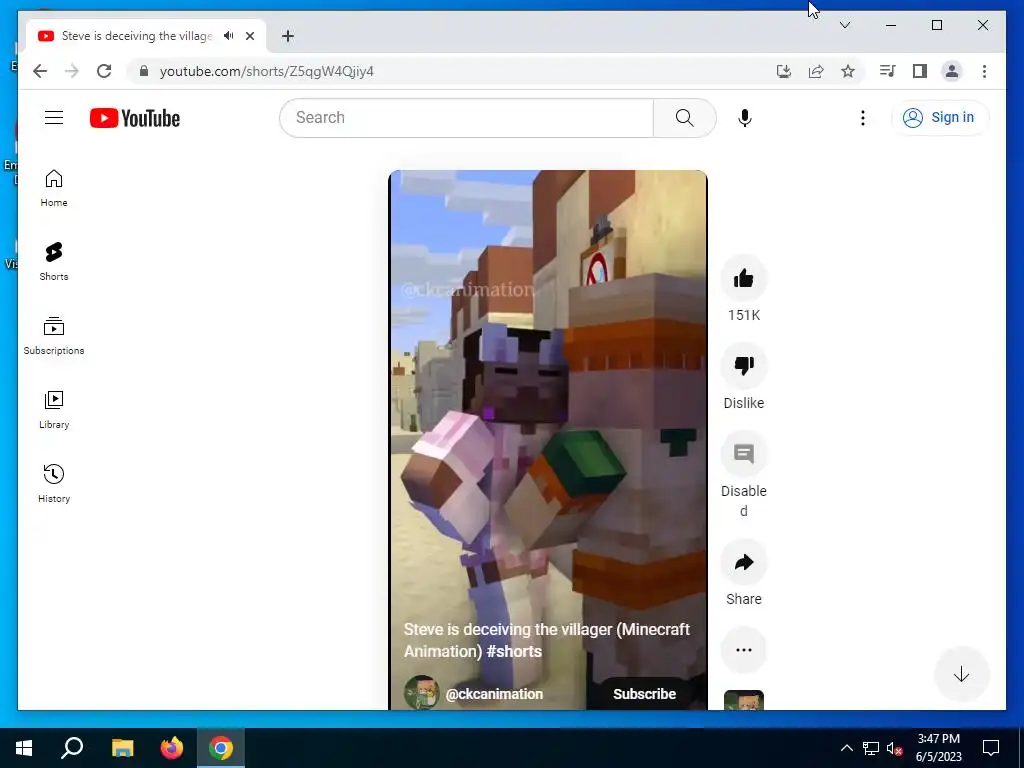Subscribe to @ckcanimation
1024x768 pixels.
tap(644, 694)
